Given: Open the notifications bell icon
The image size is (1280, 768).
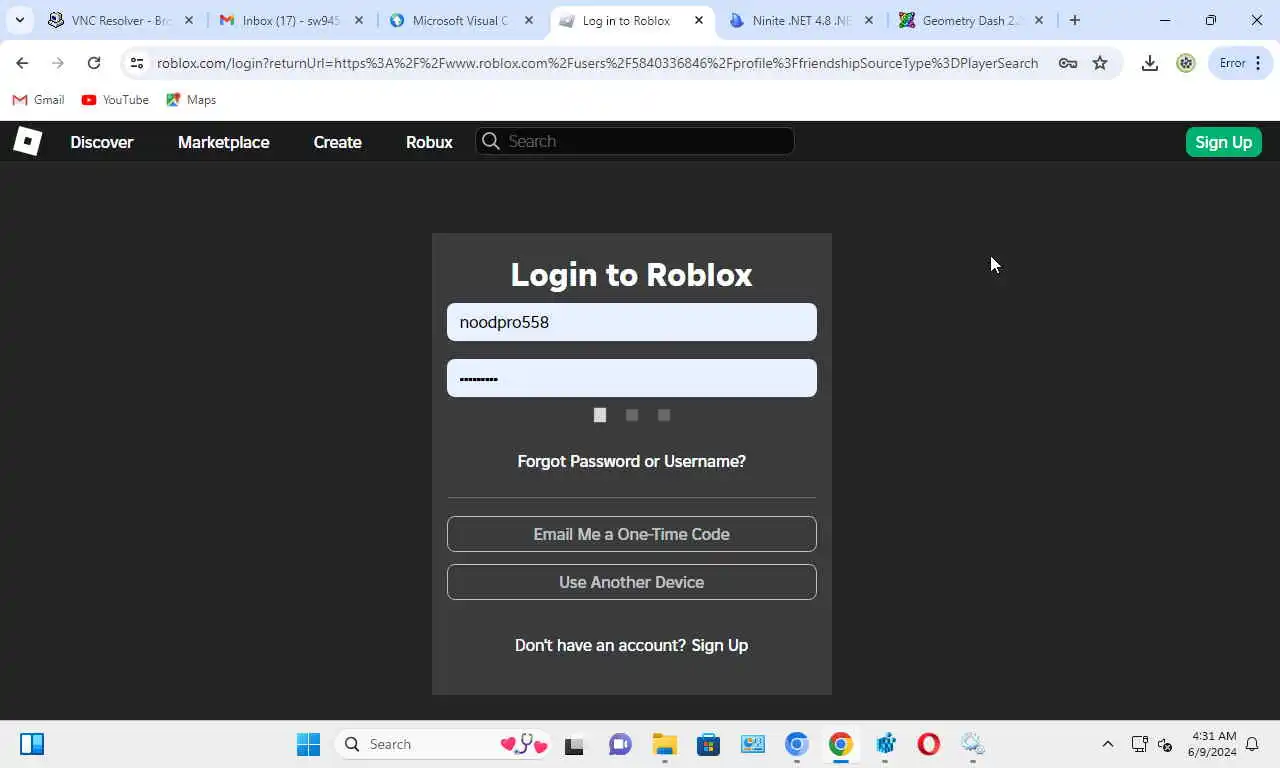Looking at the screenshot, I should [1252, 744].
